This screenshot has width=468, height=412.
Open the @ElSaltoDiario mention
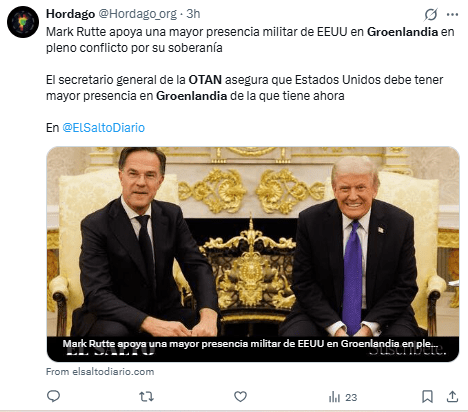(104, 128)
